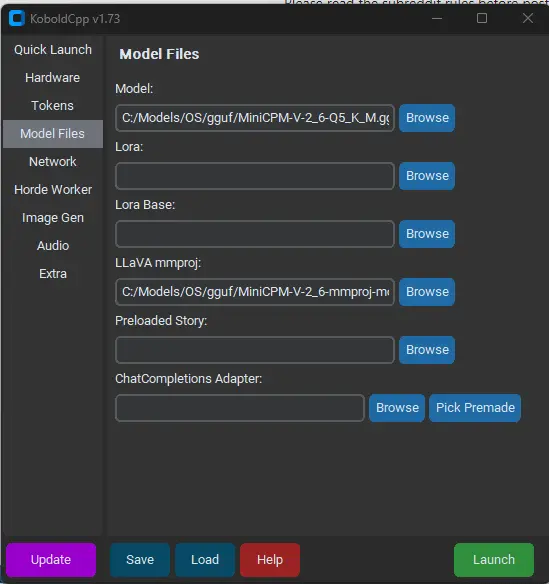Open the Tokens tab

53,106
